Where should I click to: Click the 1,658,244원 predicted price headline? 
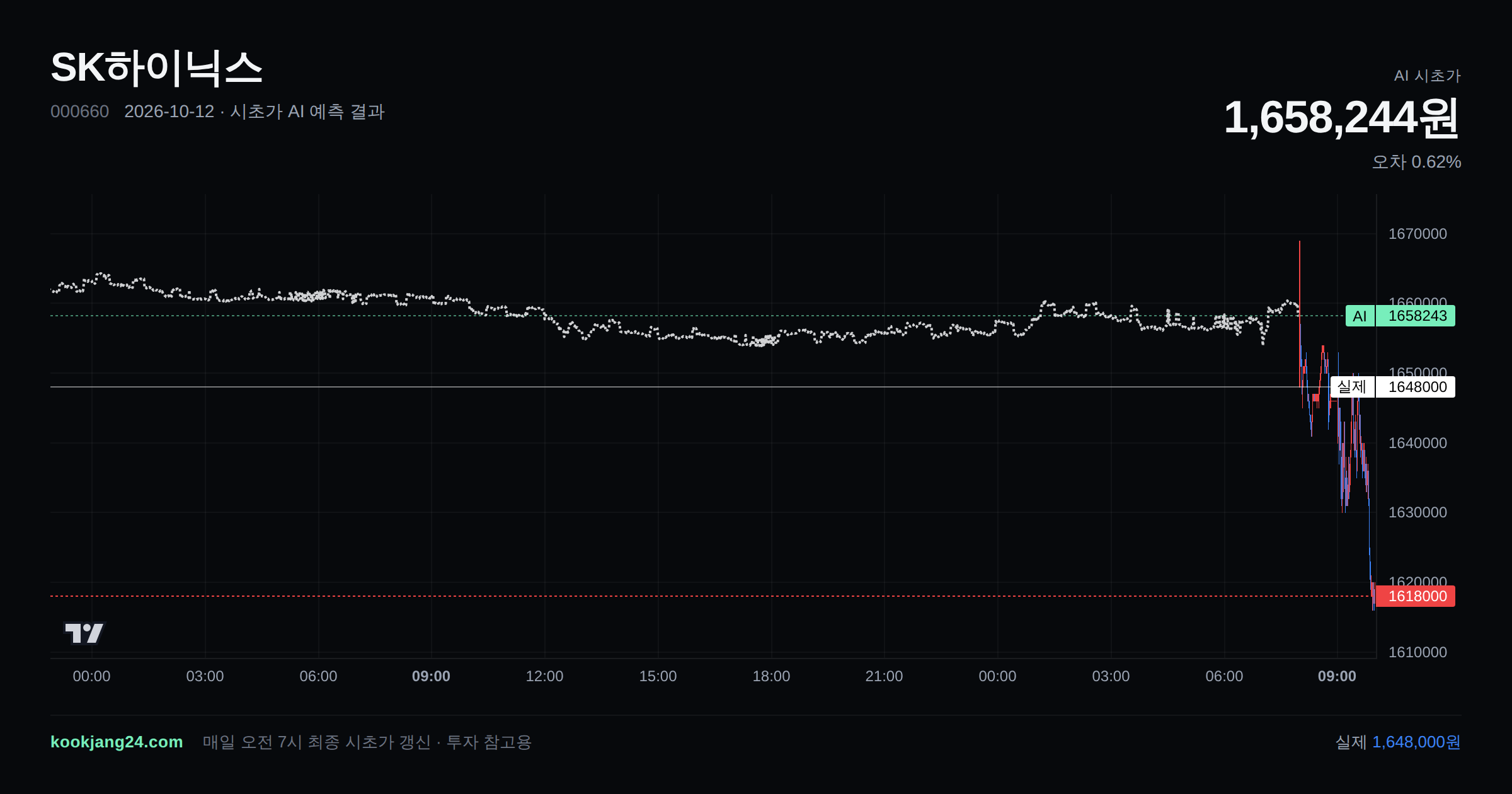1341,118
